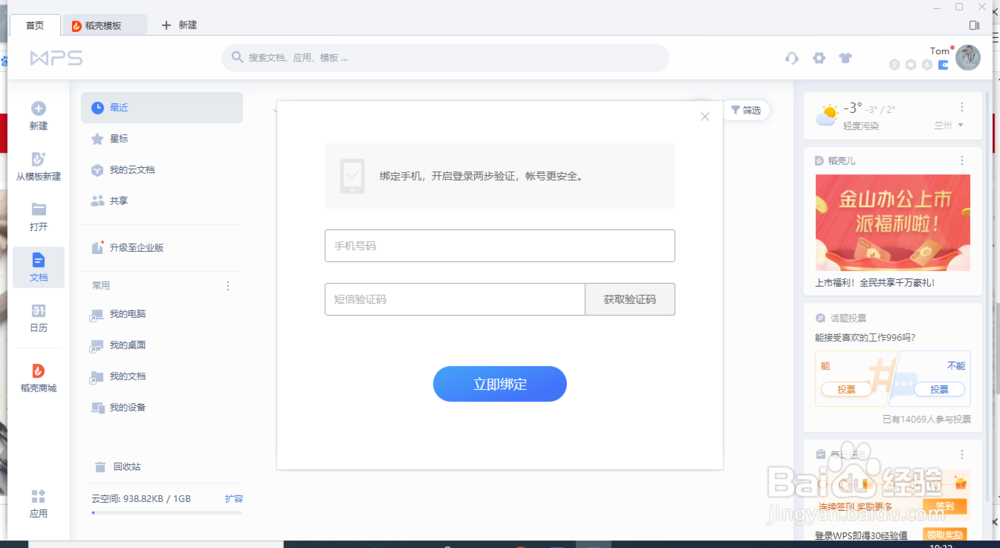Open the settings gear icon
The image size is (1000, 548).
click(819, 58)
